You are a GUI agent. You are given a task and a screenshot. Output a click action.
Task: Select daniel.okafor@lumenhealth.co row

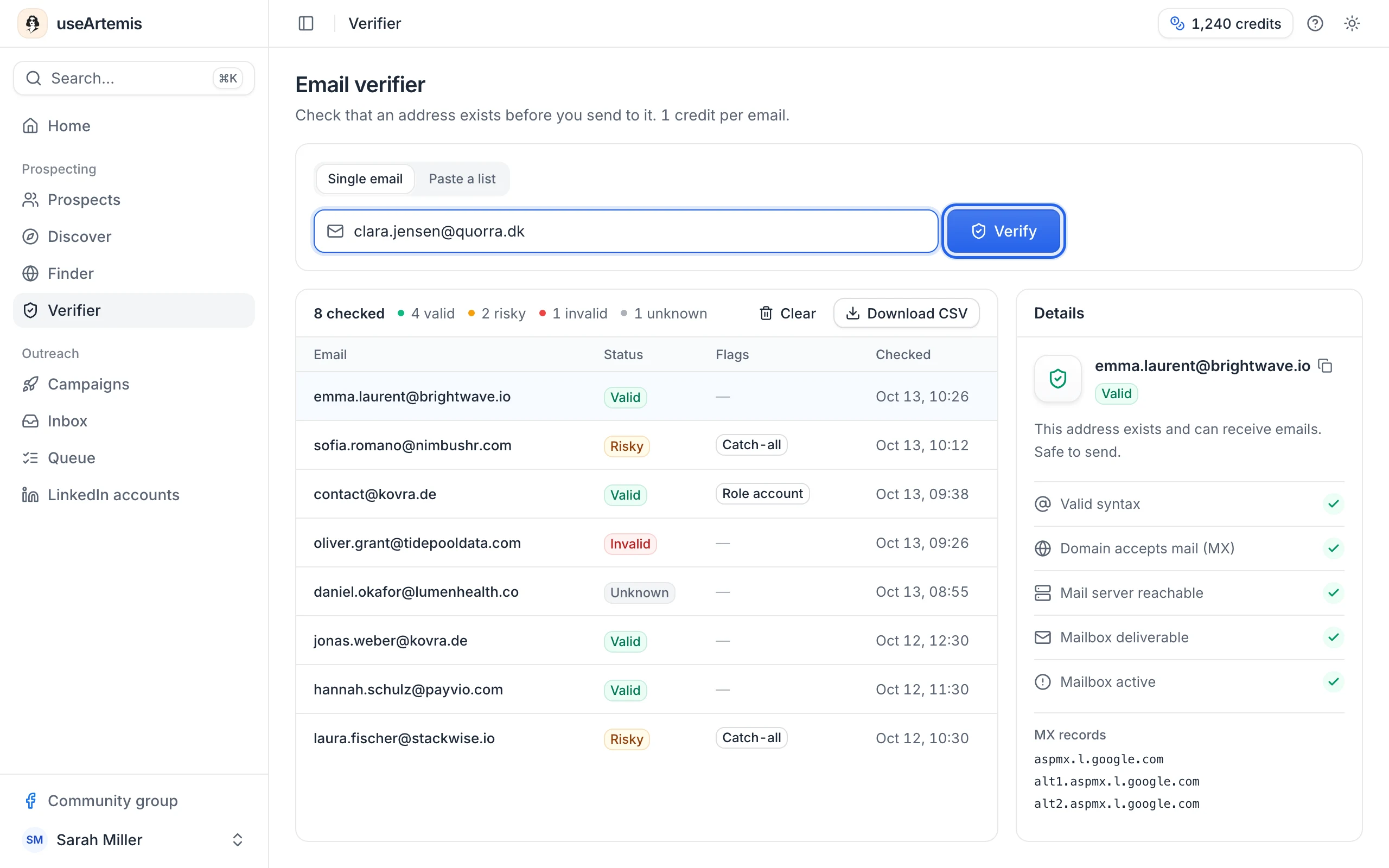click(x=646, y=591)
